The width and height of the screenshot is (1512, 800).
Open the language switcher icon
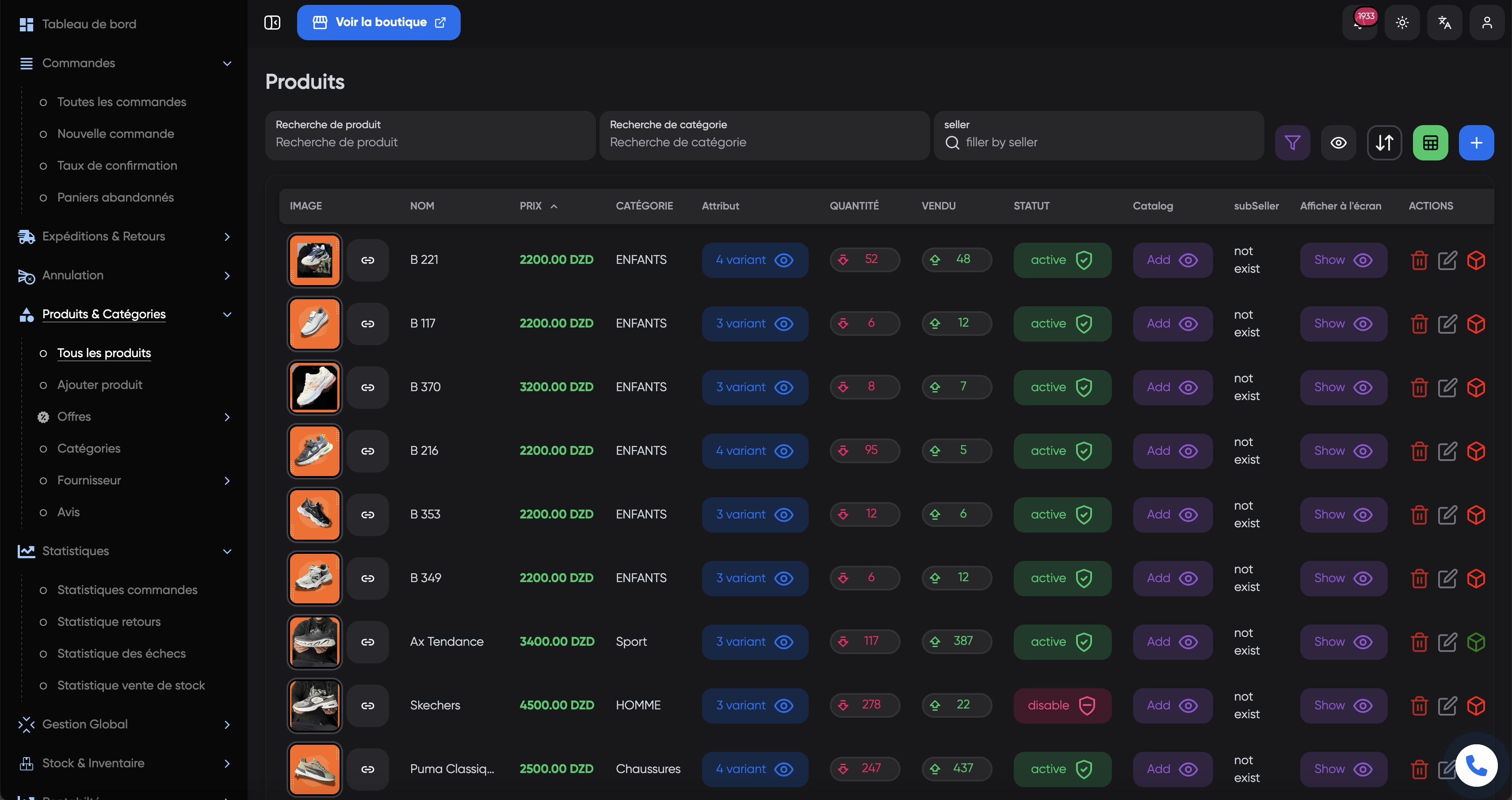[1444, 22]
